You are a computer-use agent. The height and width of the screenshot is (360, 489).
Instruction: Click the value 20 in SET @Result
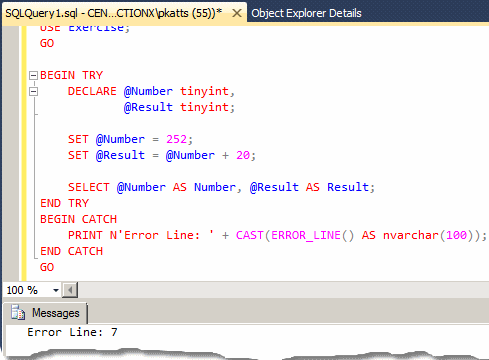click(243, 155)
